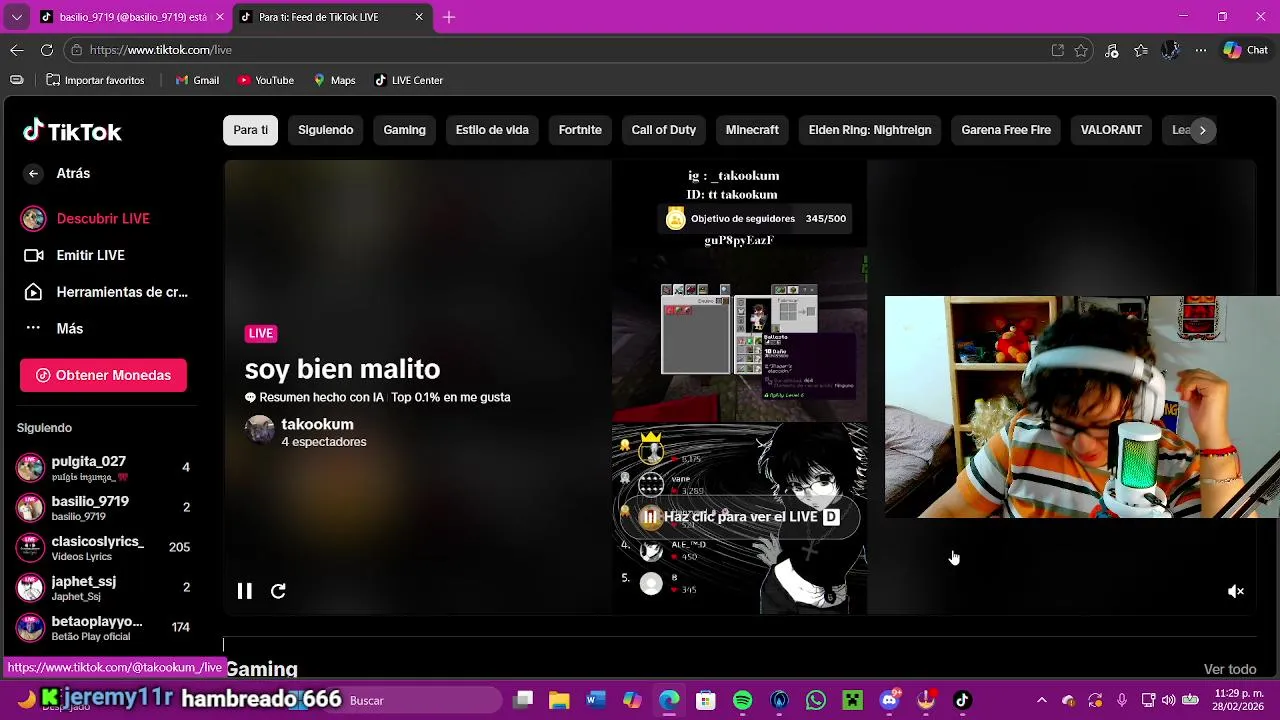1280x720 pixels.
Task: Select the Fortnite category tab
Action: click(x=580, y=130)
